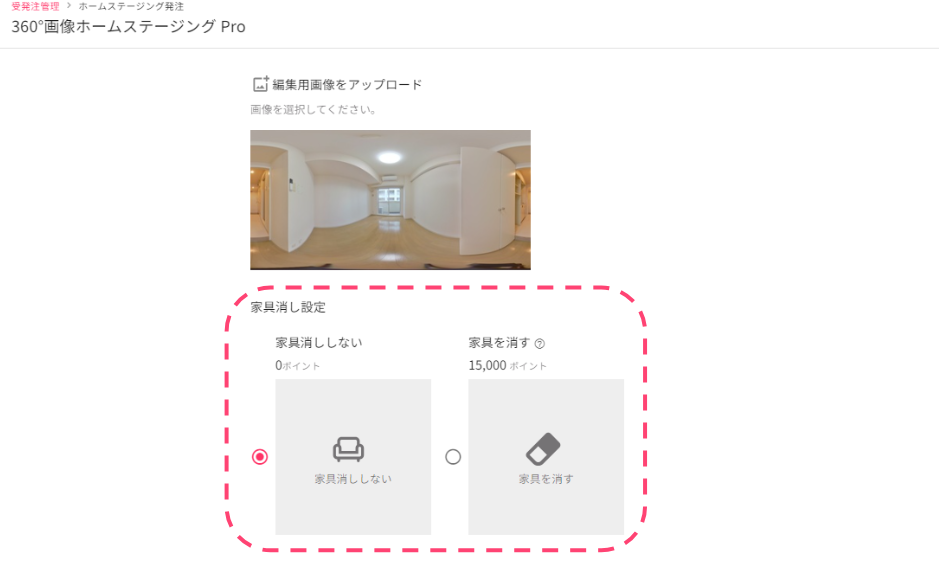Click the eraser icon in the right card
Screen dimensions: 942x566
tap(543, 449)
